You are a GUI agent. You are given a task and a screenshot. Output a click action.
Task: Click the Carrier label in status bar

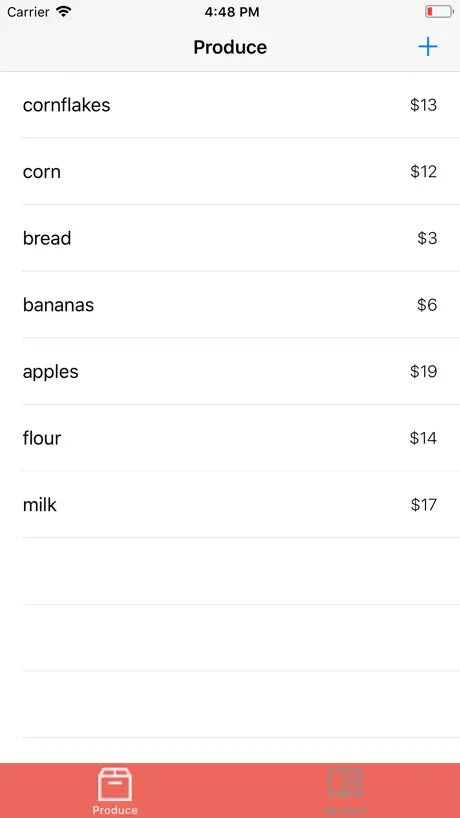28,11
